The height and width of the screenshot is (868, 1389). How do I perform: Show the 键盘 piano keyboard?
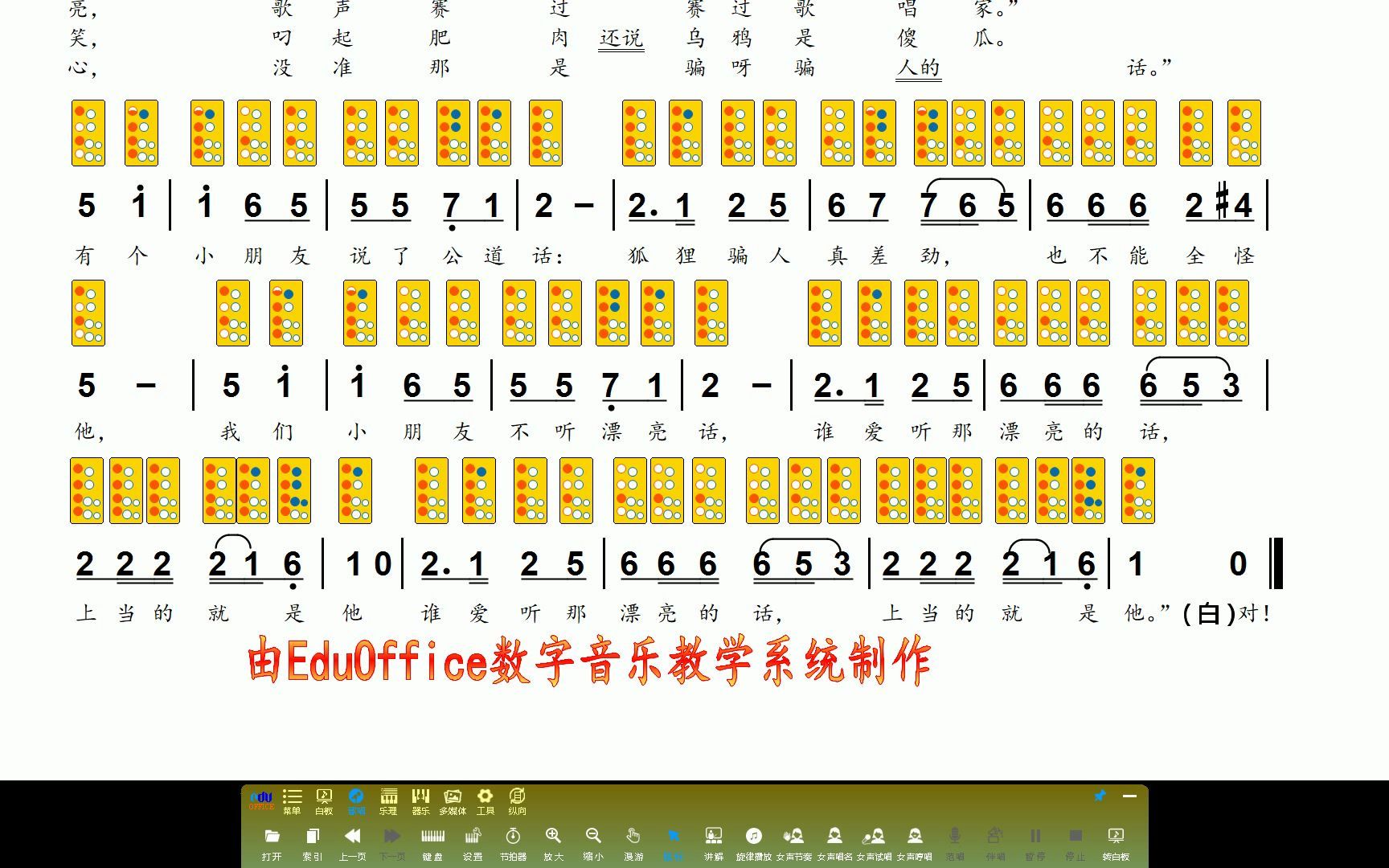click(432, 844)
